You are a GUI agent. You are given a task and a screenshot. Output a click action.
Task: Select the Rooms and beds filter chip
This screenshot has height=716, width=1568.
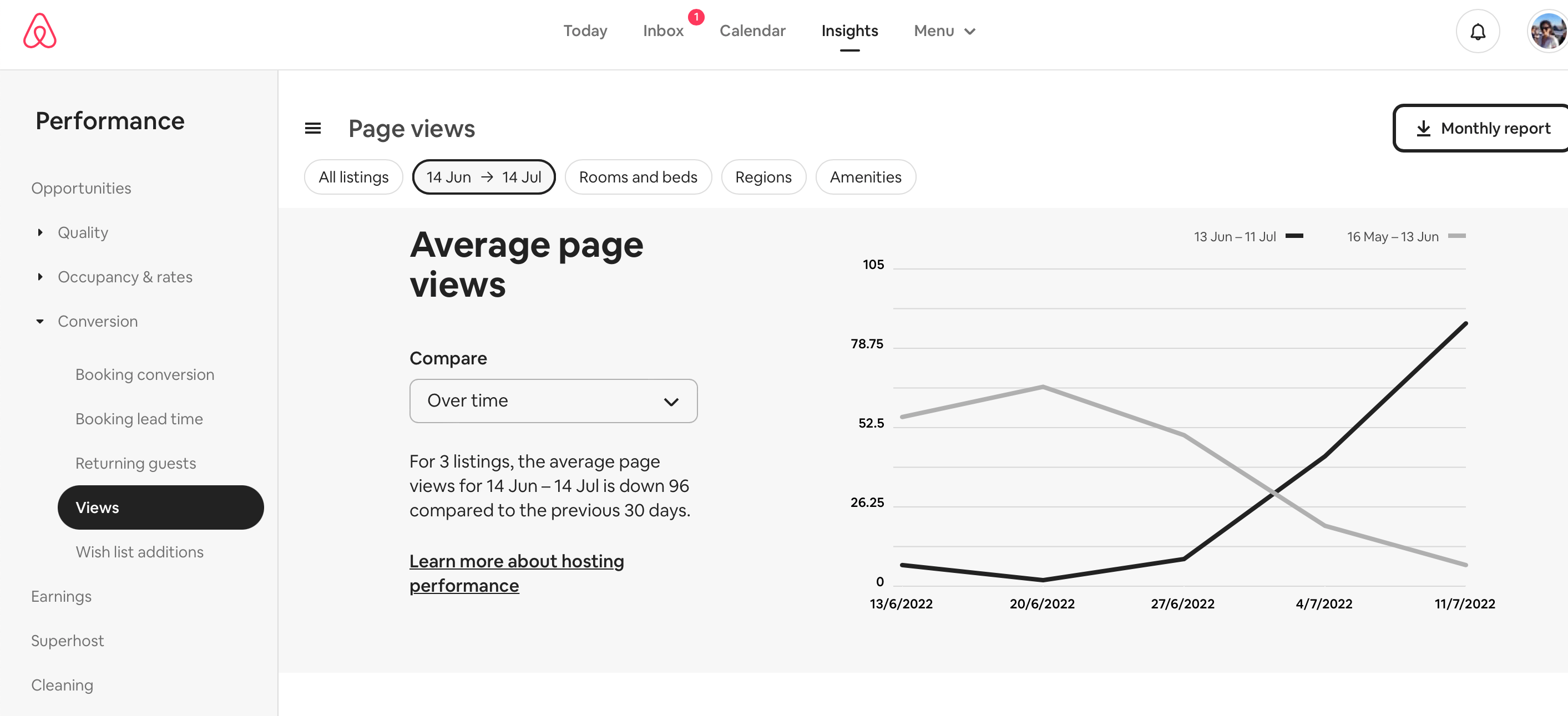pyautogui.click(x=638, y=177)
